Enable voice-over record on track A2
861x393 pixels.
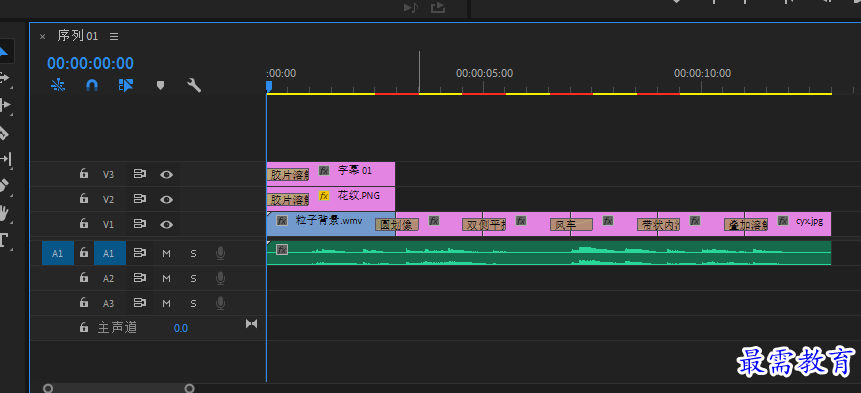[x=220, y=278]
